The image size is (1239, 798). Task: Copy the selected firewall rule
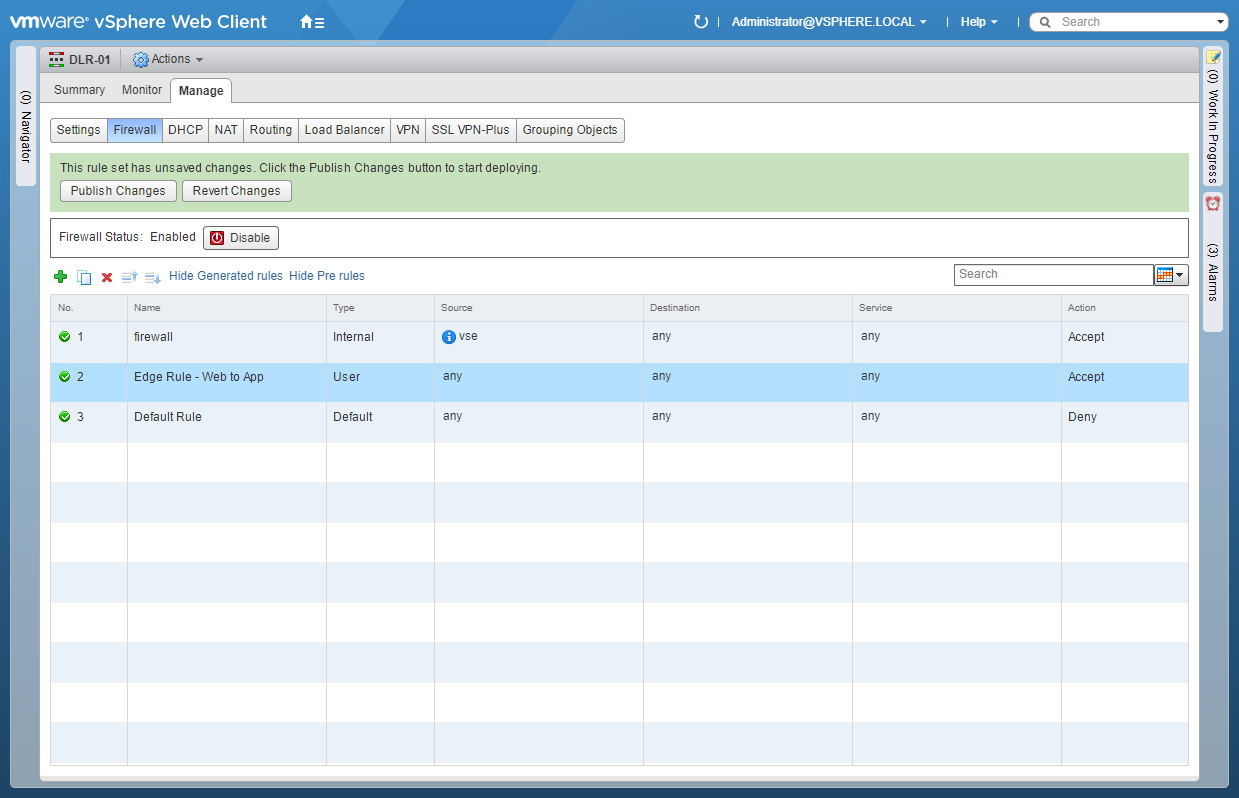click(84, 277)
